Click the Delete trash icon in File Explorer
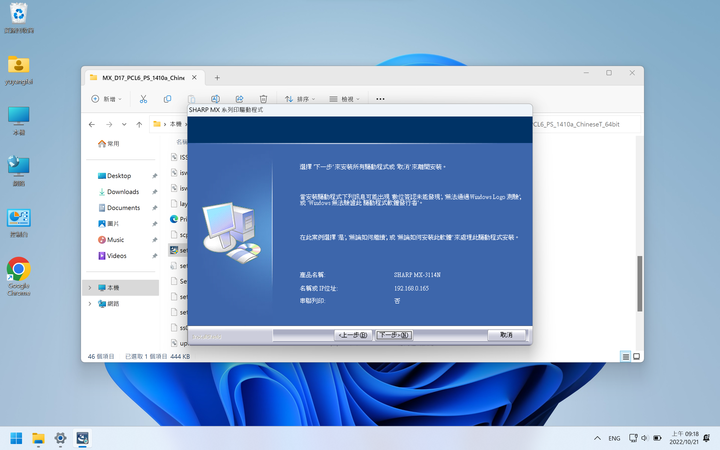 click(x=263, y=99)
